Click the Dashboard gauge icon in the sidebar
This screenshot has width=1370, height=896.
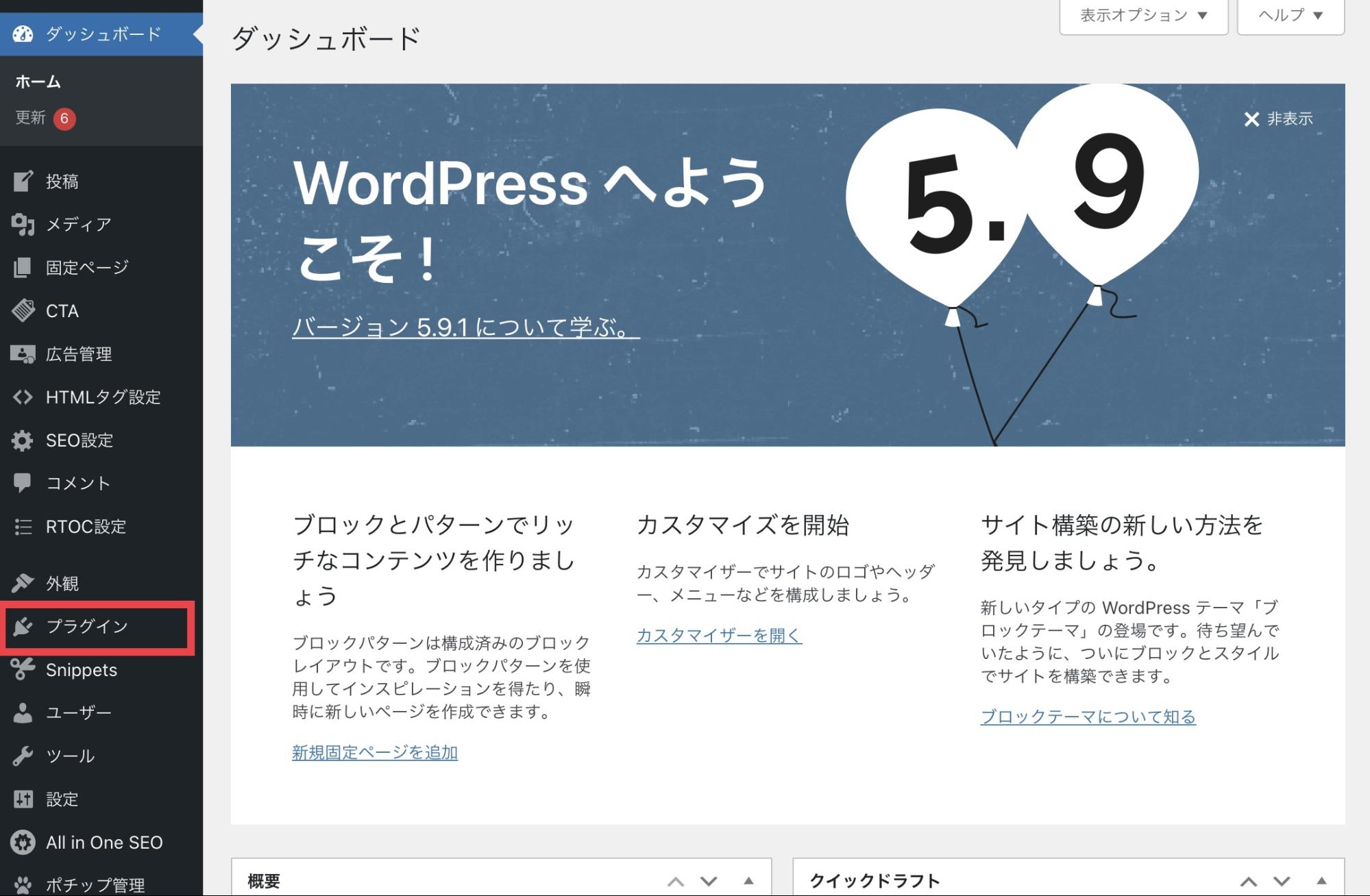click(22, 34)
